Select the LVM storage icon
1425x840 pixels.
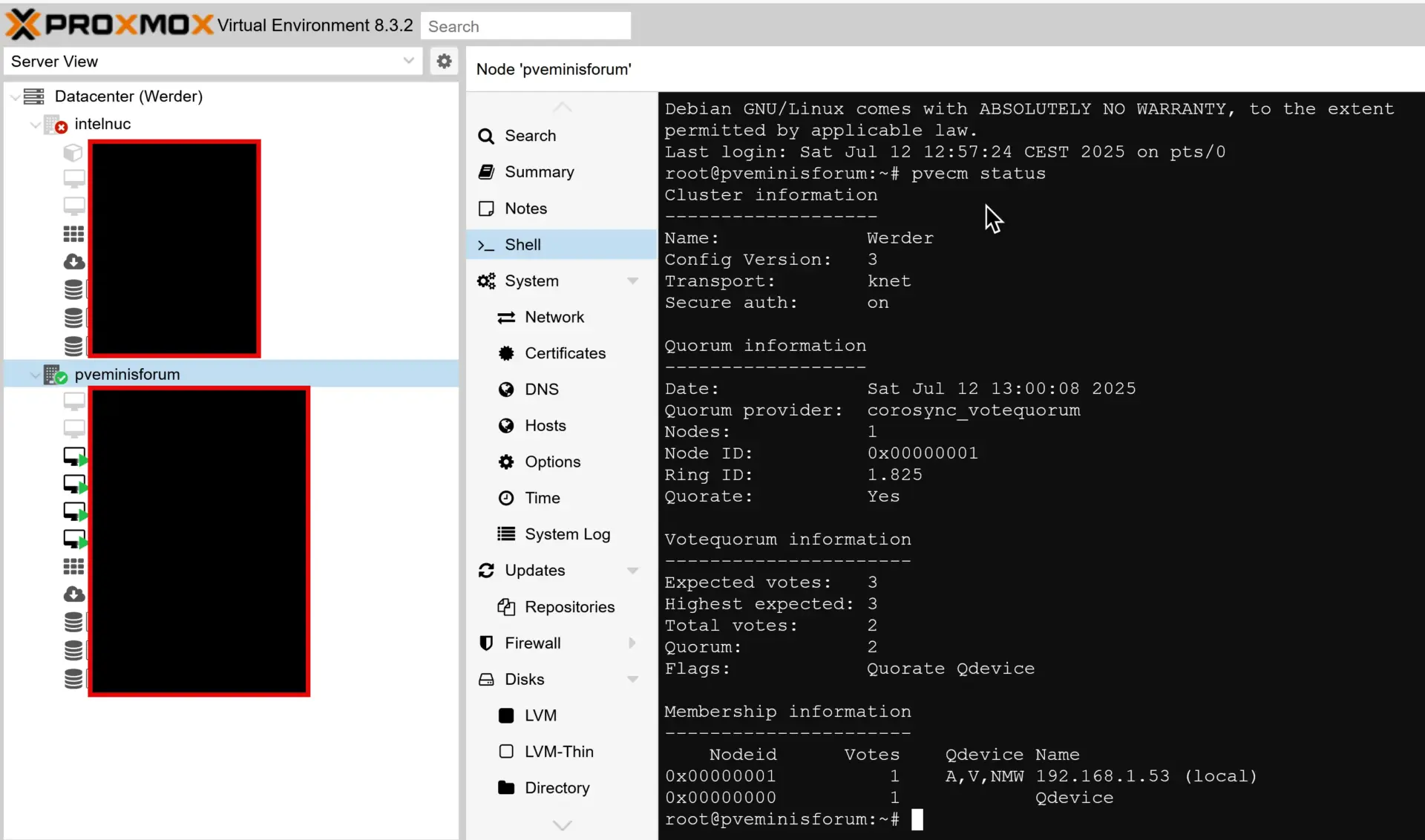tap(506, 715)
